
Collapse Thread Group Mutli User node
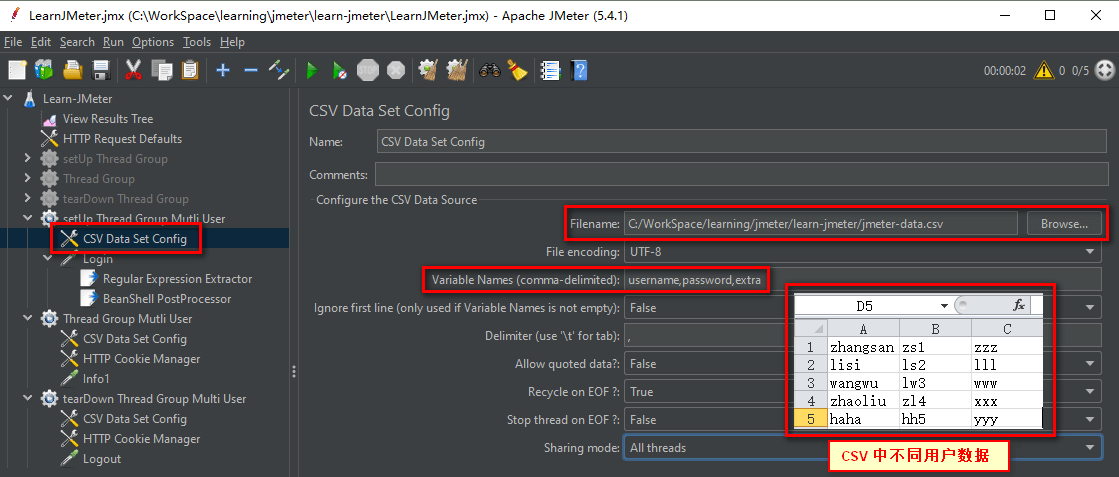pos(28,318)
